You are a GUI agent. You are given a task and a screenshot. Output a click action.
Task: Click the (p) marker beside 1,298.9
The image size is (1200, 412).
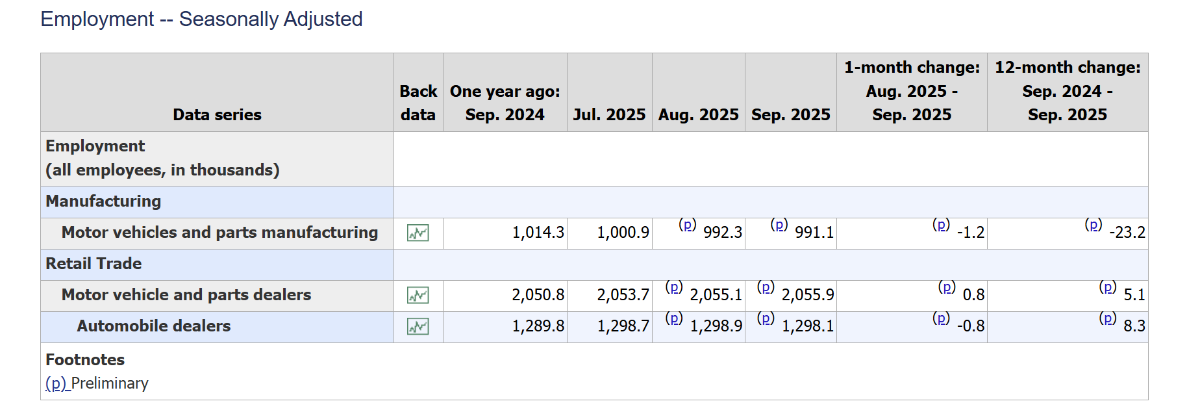(673, 319)
